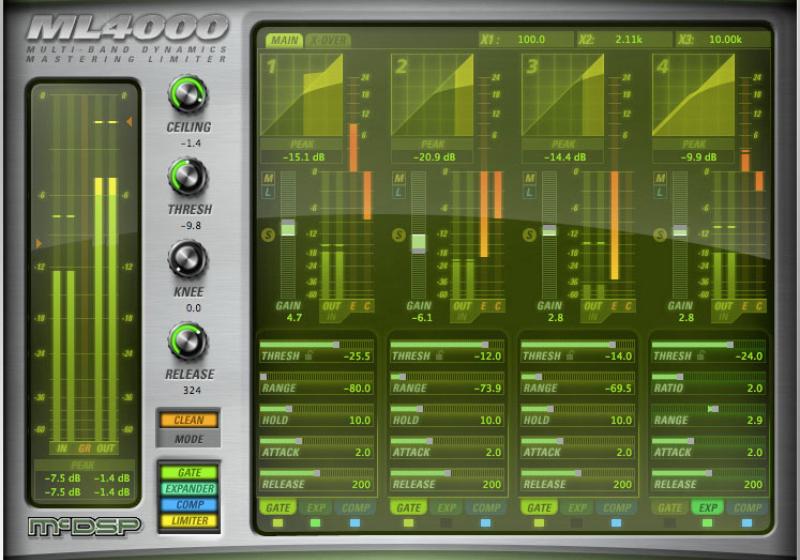
Task: Click the McDSP logo
Action: 84,526
